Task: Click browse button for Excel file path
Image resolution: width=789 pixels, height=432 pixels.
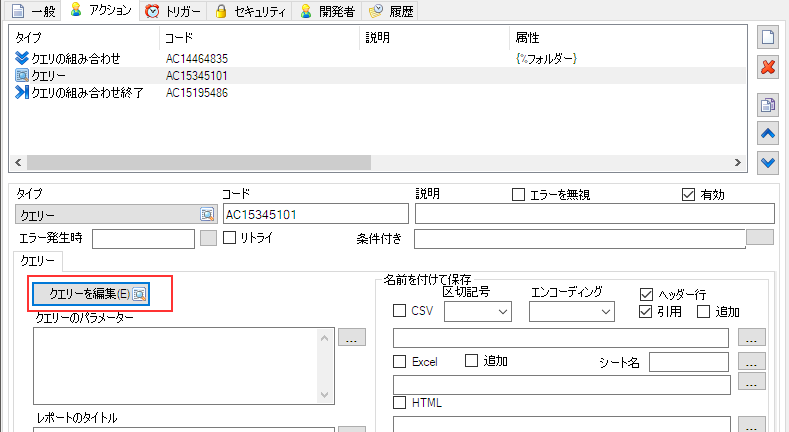Action: point(752,381)
